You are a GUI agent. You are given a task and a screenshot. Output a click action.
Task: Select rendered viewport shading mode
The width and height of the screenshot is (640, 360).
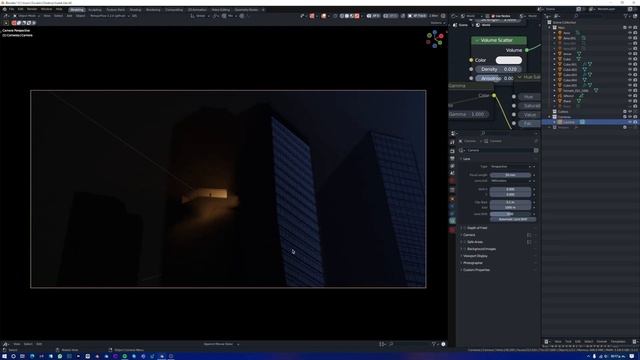coord(357,16)
